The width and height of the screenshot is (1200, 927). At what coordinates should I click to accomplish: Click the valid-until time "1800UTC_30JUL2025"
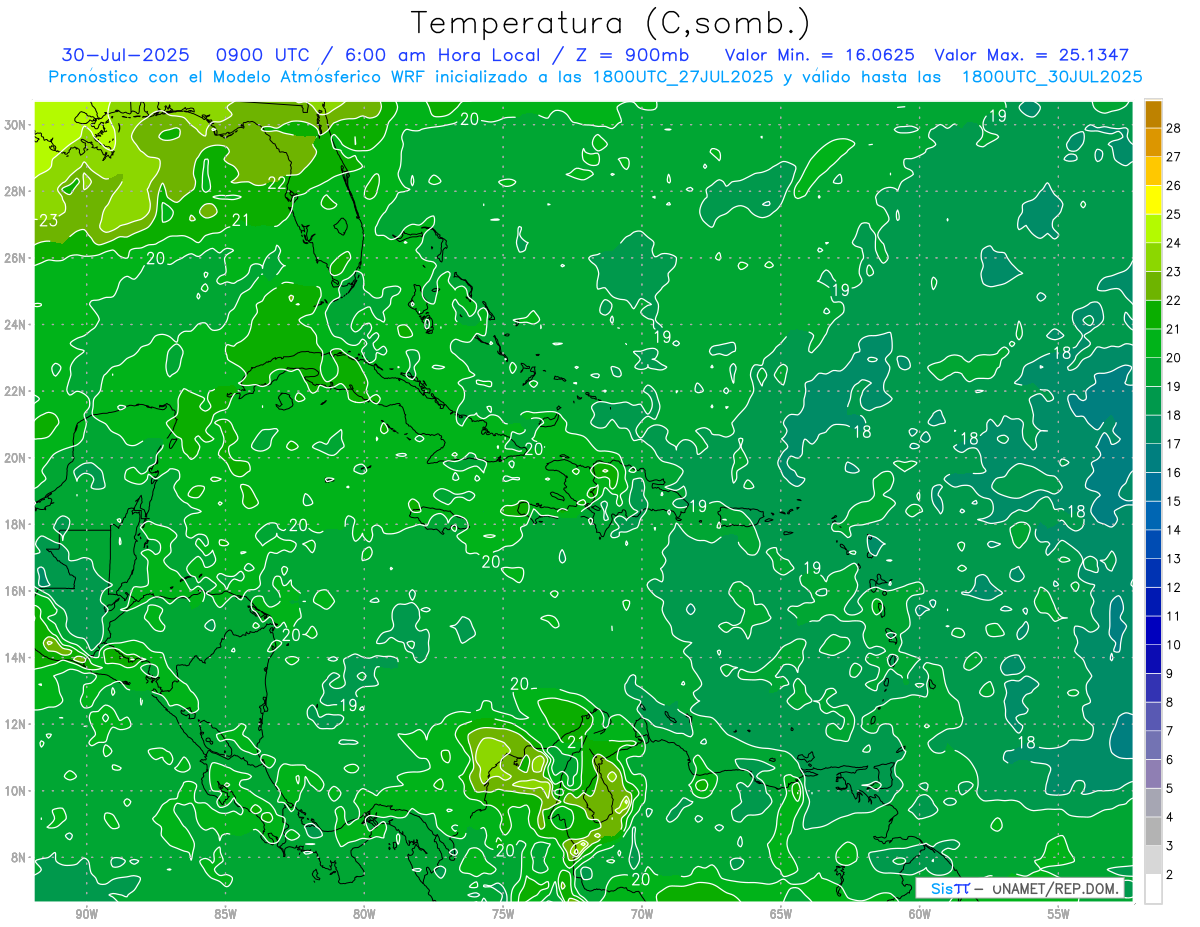[x=1051, y=77]
